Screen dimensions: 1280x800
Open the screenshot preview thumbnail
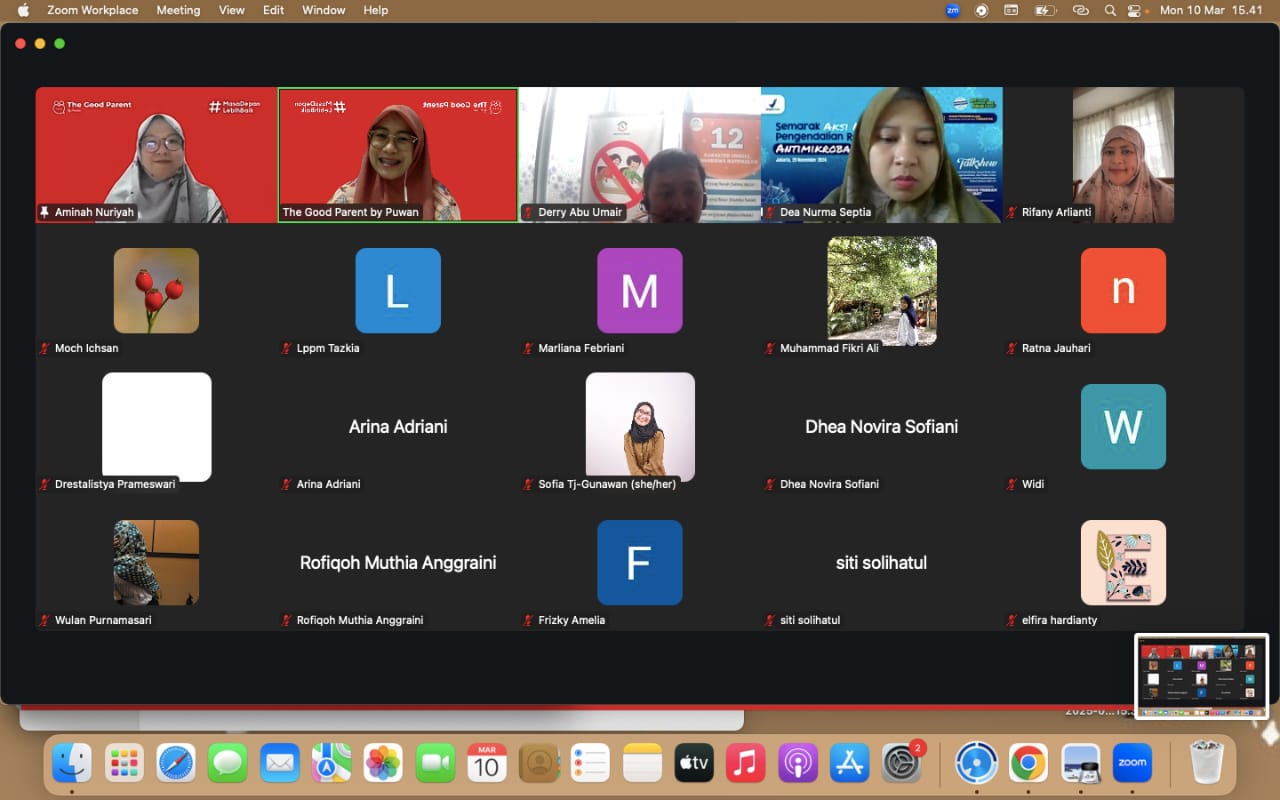[x=1202, y=676]
